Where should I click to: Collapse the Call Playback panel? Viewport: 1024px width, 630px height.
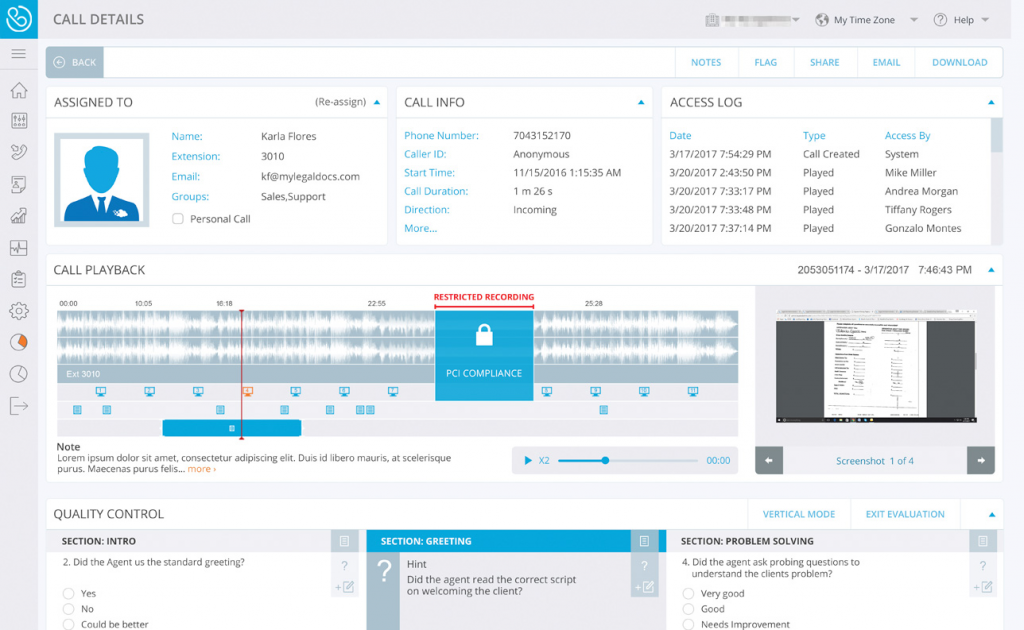(x=991, y=270)
